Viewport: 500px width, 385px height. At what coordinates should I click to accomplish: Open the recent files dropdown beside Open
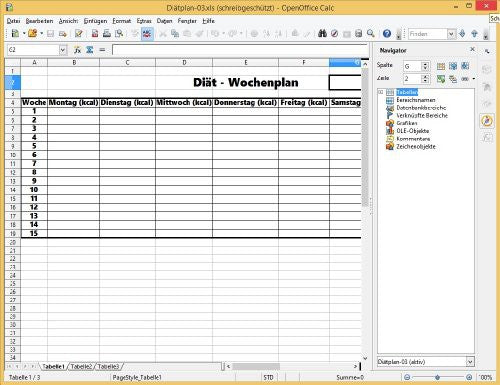41,33
